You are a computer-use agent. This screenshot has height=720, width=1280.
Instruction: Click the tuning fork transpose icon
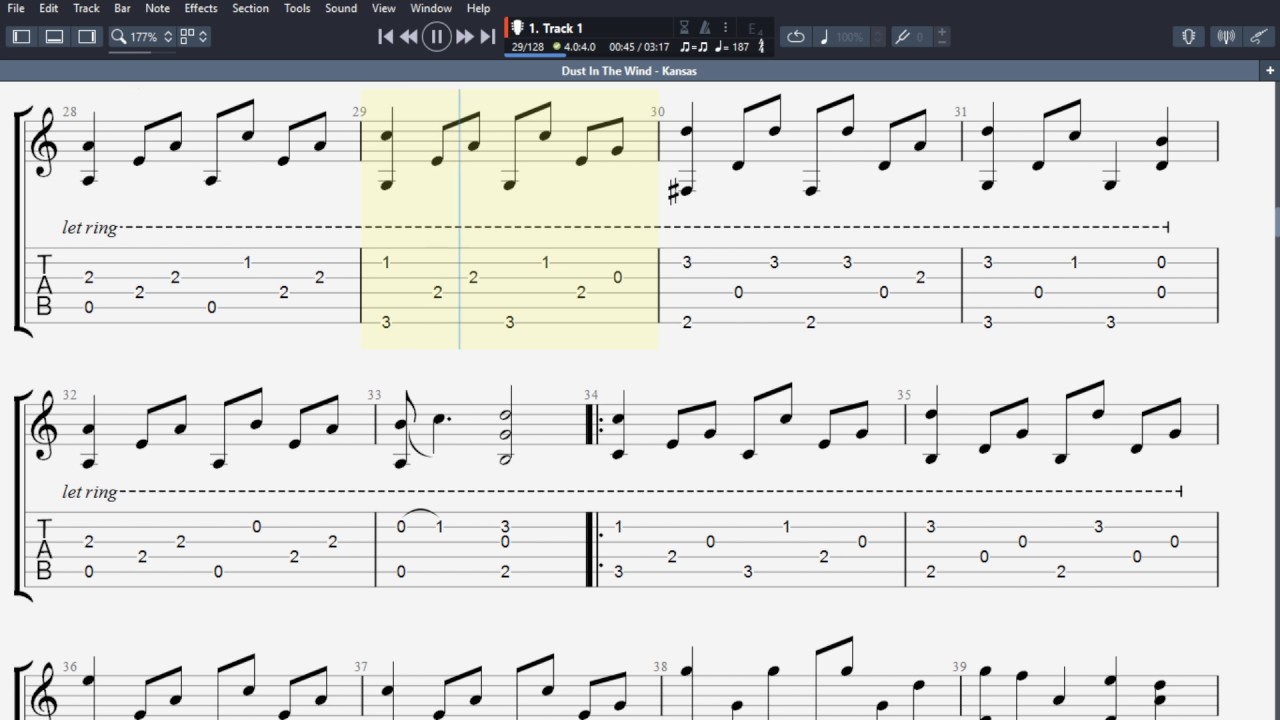[x=903, y=37]
